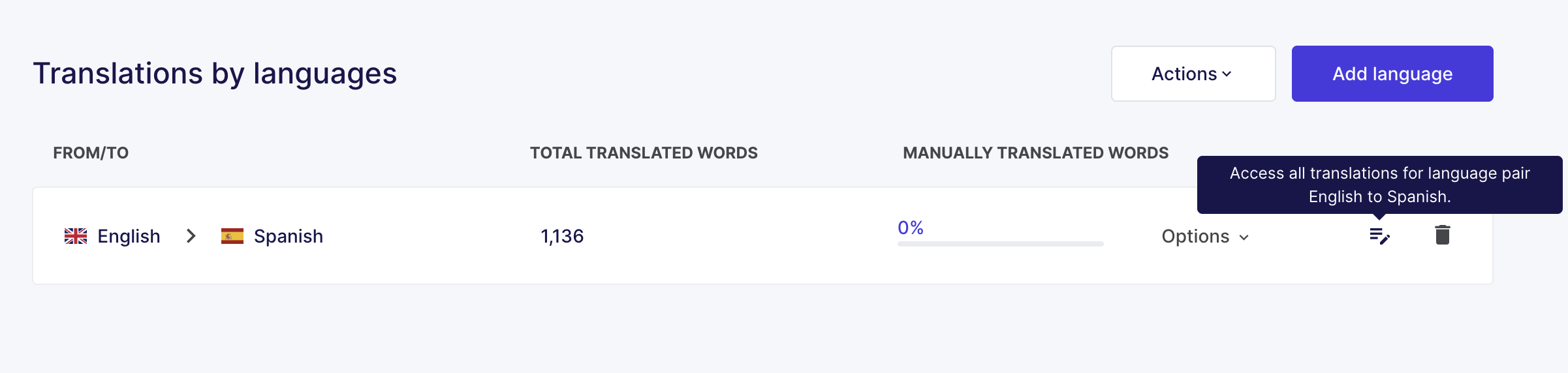Click the 0% manual translation percentage

[911, 228]
